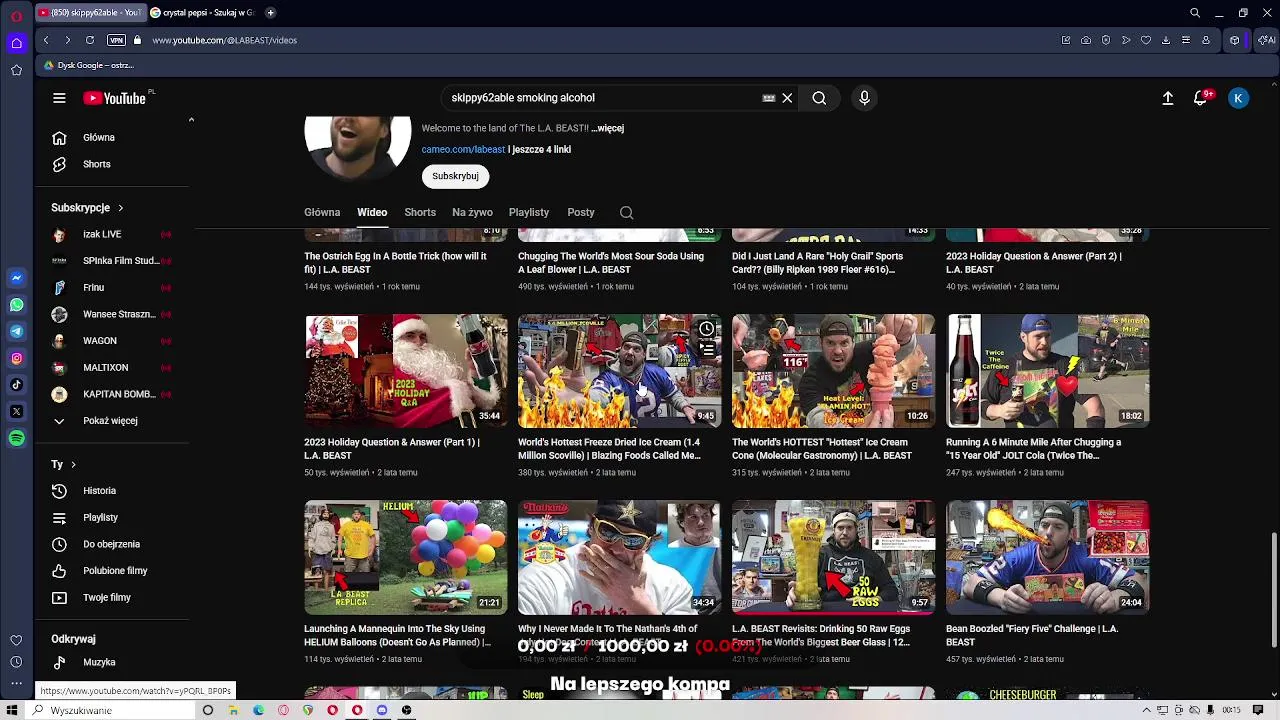Expand the Ty section chevron

73,465
